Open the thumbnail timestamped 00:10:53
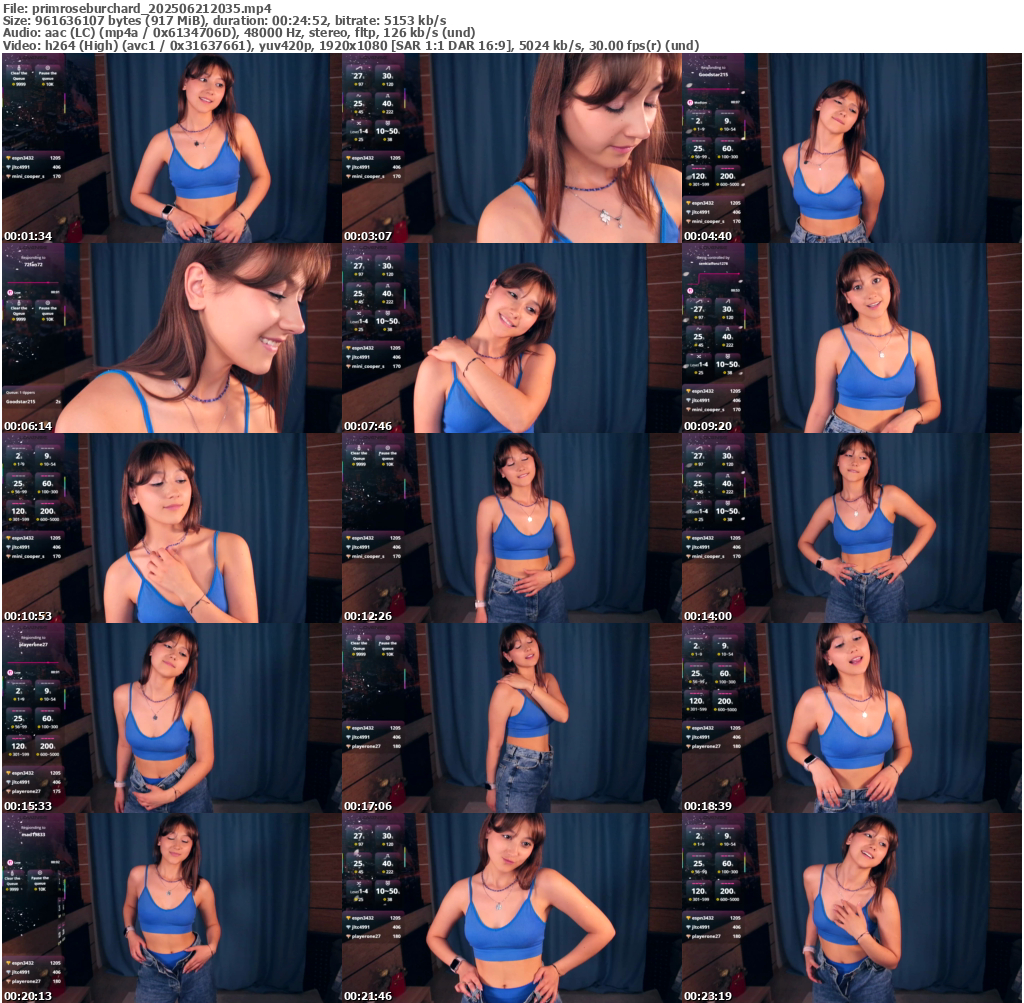 (171, 528)
